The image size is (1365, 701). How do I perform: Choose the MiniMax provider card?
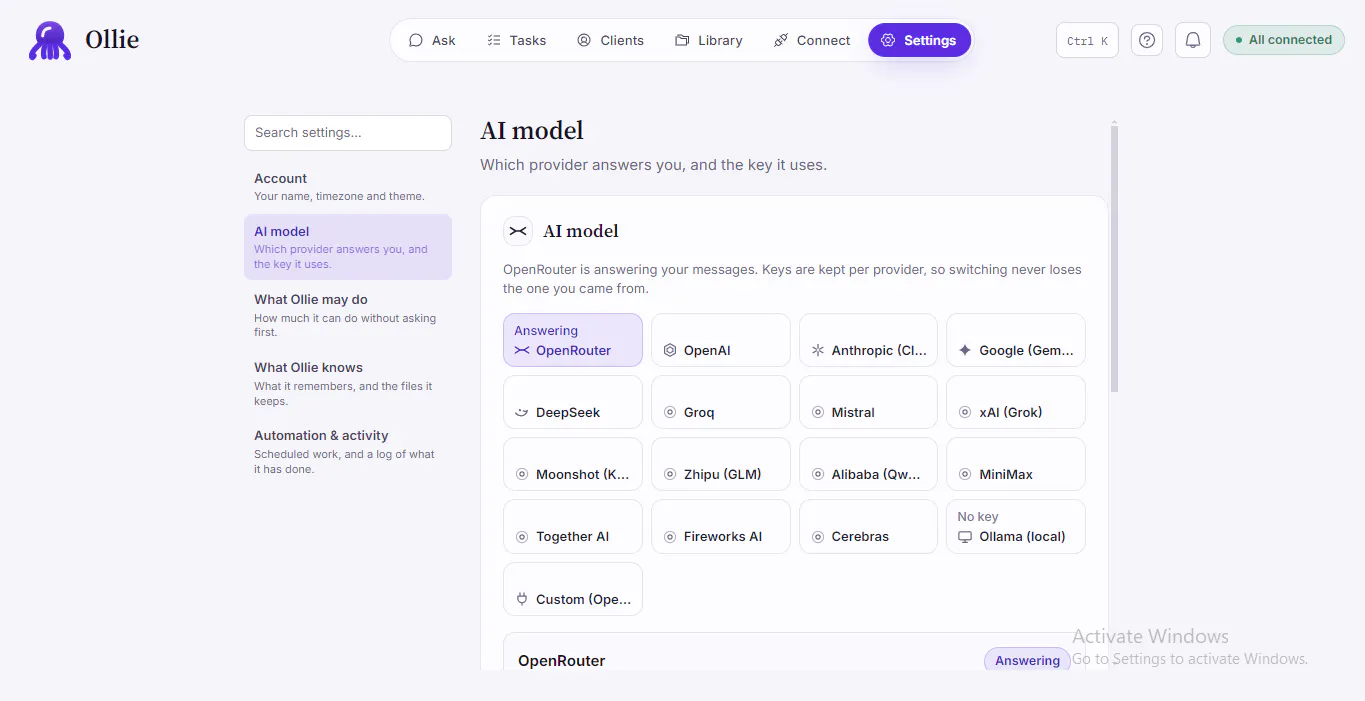pos(1016,464)
